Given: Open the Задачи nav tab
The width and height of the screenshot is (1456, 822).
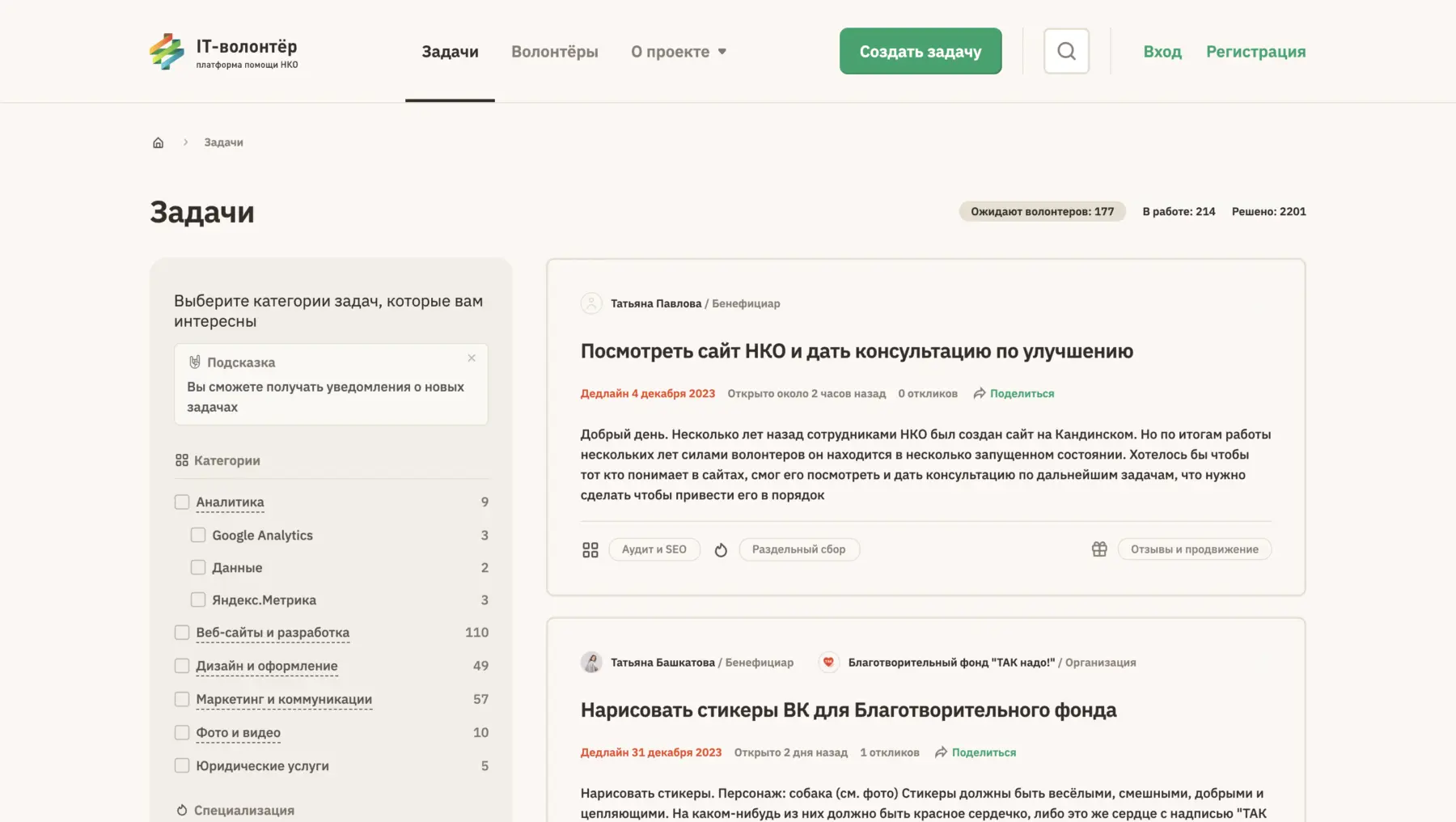Looking at the screenshot, I should [x=450, y=52].
